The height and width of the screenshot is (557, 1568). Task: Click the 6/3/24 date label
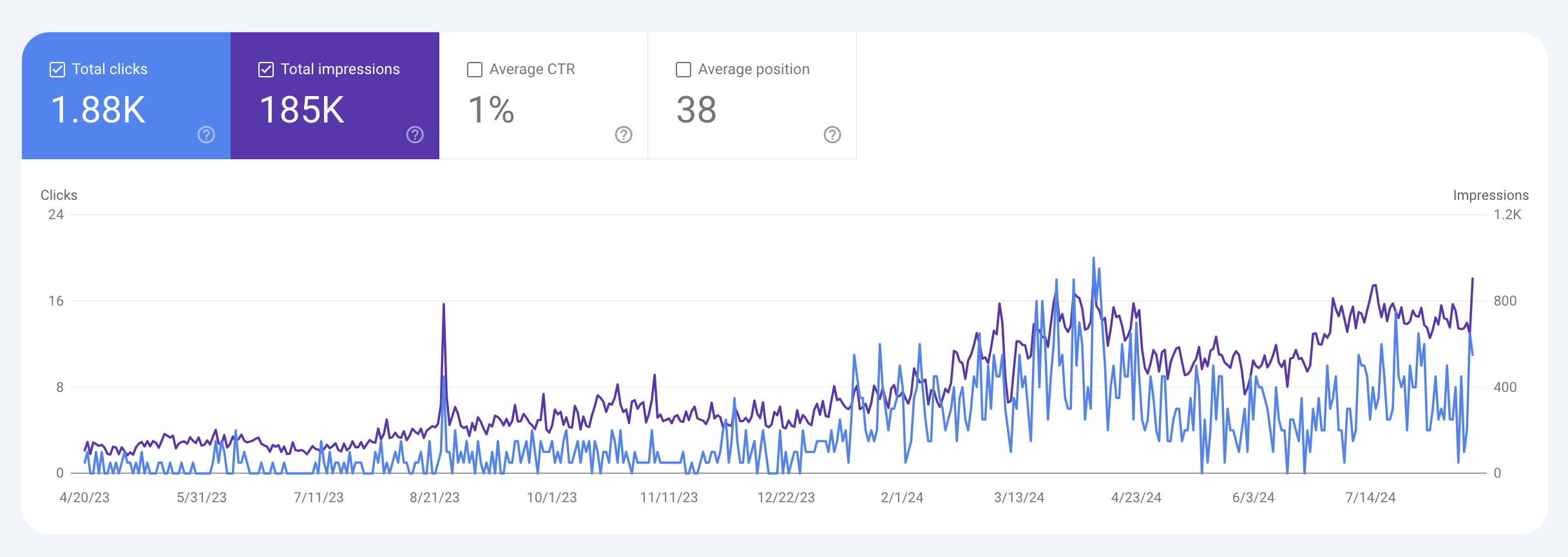(1254, 498)
